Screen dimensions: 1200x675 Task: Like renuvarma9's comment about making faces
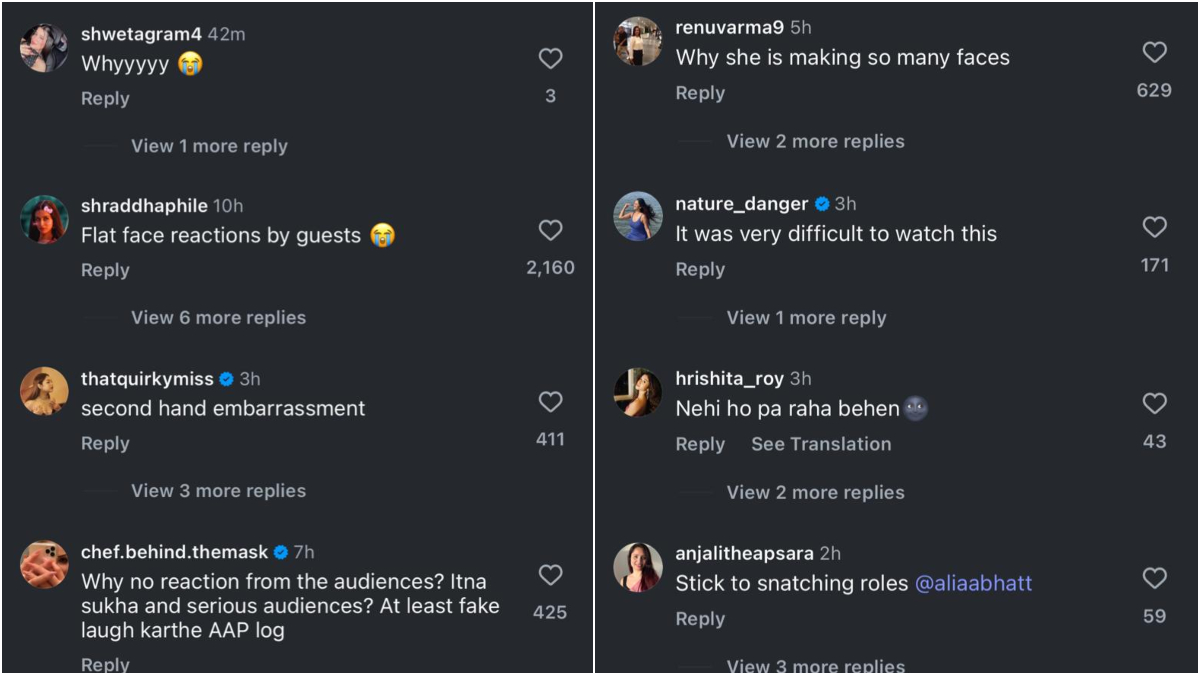[x=1154, y=52]
